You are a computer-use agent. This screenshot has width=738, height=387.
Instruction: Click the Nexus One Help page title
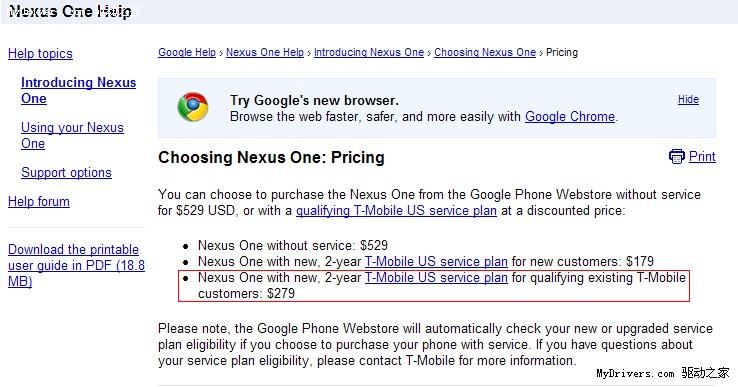point(71,11)
